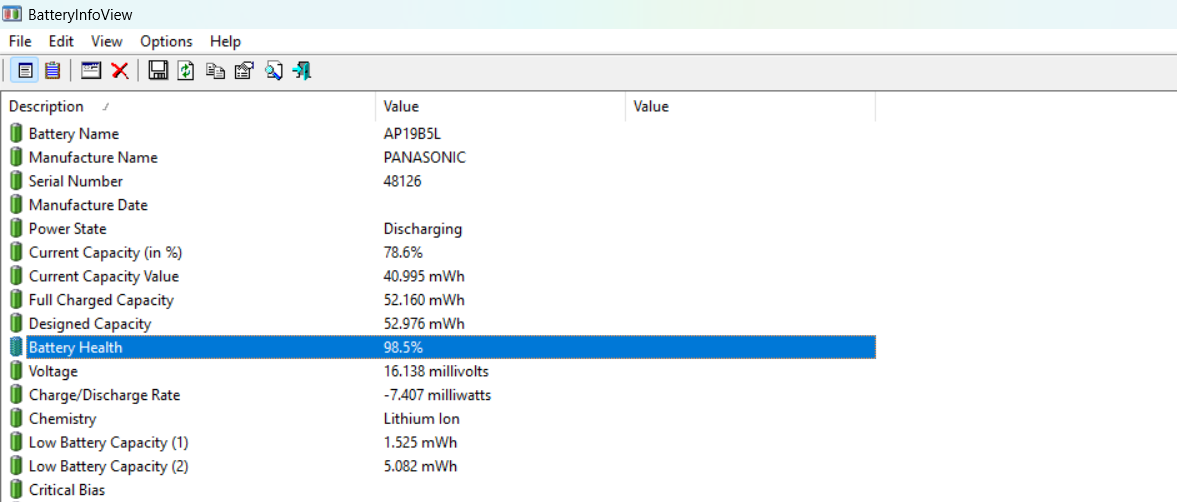Image resolution: width=1177 pixels, height=502 pixels.
Task: Select the highlighted Battery Health row label
Action: coord(75,347)
